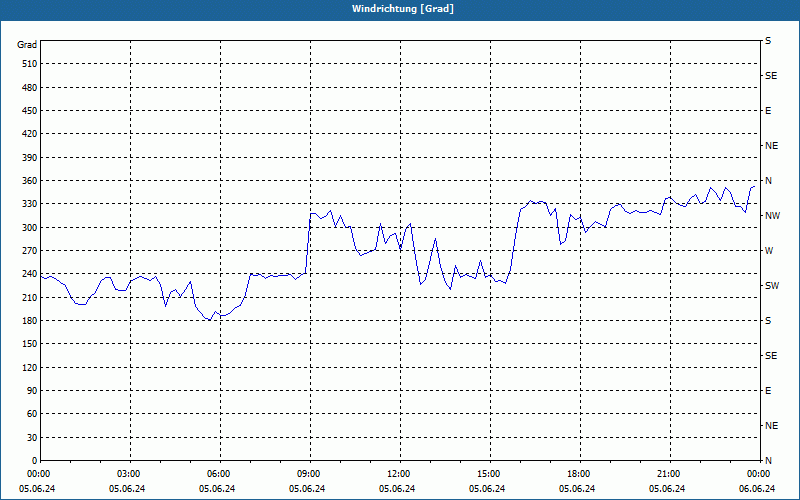The width and height of the screenshot is (800, 500).
Task: Select the 30 degree axis label
Action: 32,438
